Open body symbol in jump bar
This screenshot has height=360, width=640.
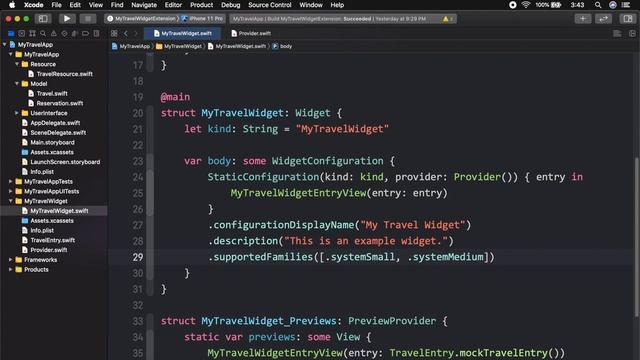point(282,46)
